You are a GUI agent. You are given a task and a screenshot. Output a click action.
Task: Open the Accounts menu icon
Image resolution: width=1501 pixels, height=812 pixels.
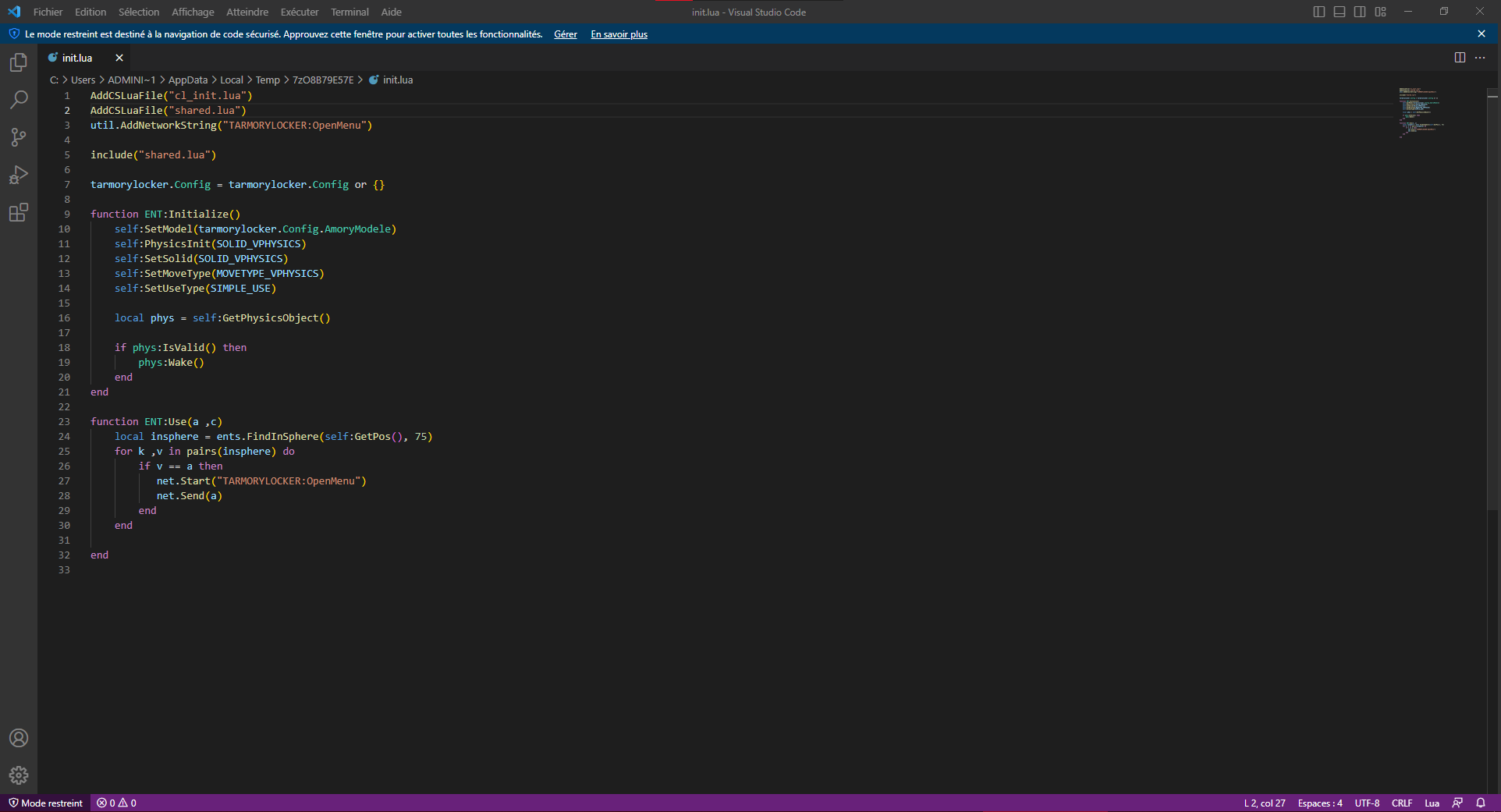pos(19,738)
